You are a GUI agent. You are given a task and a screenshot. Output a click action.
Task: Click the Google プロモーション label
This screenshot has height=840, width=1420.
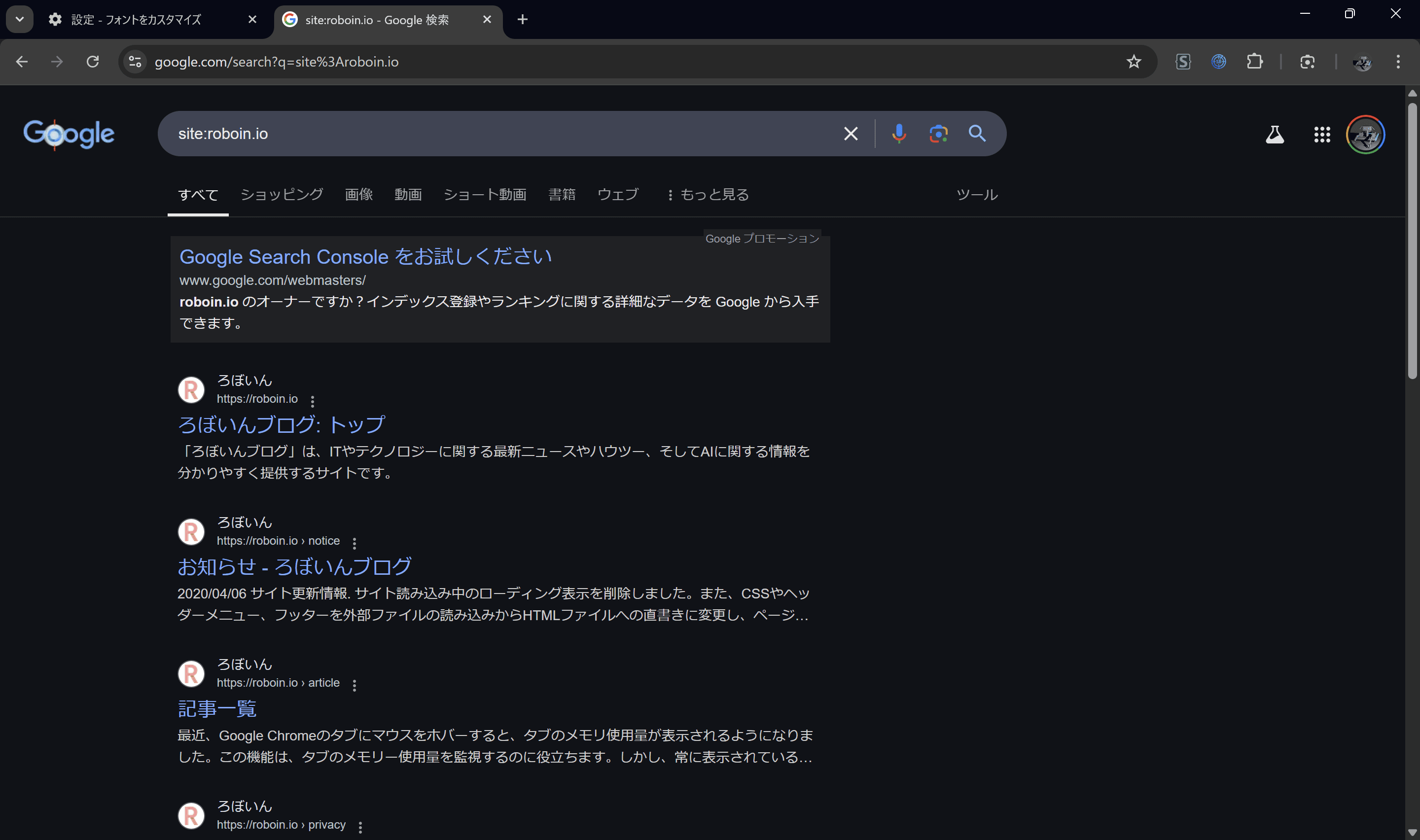(x=762, y=239)
